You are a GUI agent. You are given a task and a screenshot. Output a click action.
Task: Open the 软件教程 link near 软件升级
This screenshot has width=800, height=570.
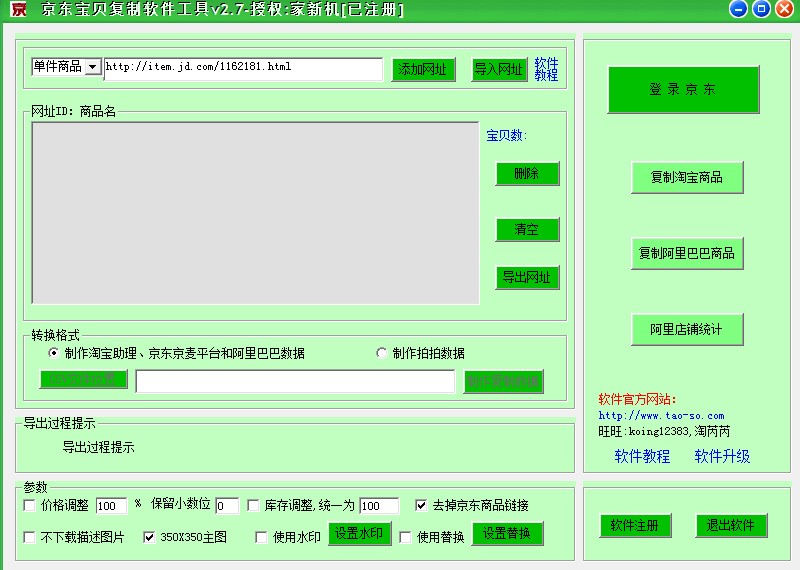pos(642,456)
